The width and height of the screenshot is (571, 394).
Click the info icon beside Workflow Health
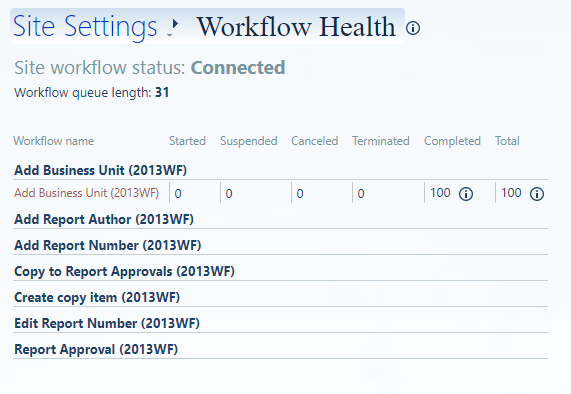coord(413,28)
